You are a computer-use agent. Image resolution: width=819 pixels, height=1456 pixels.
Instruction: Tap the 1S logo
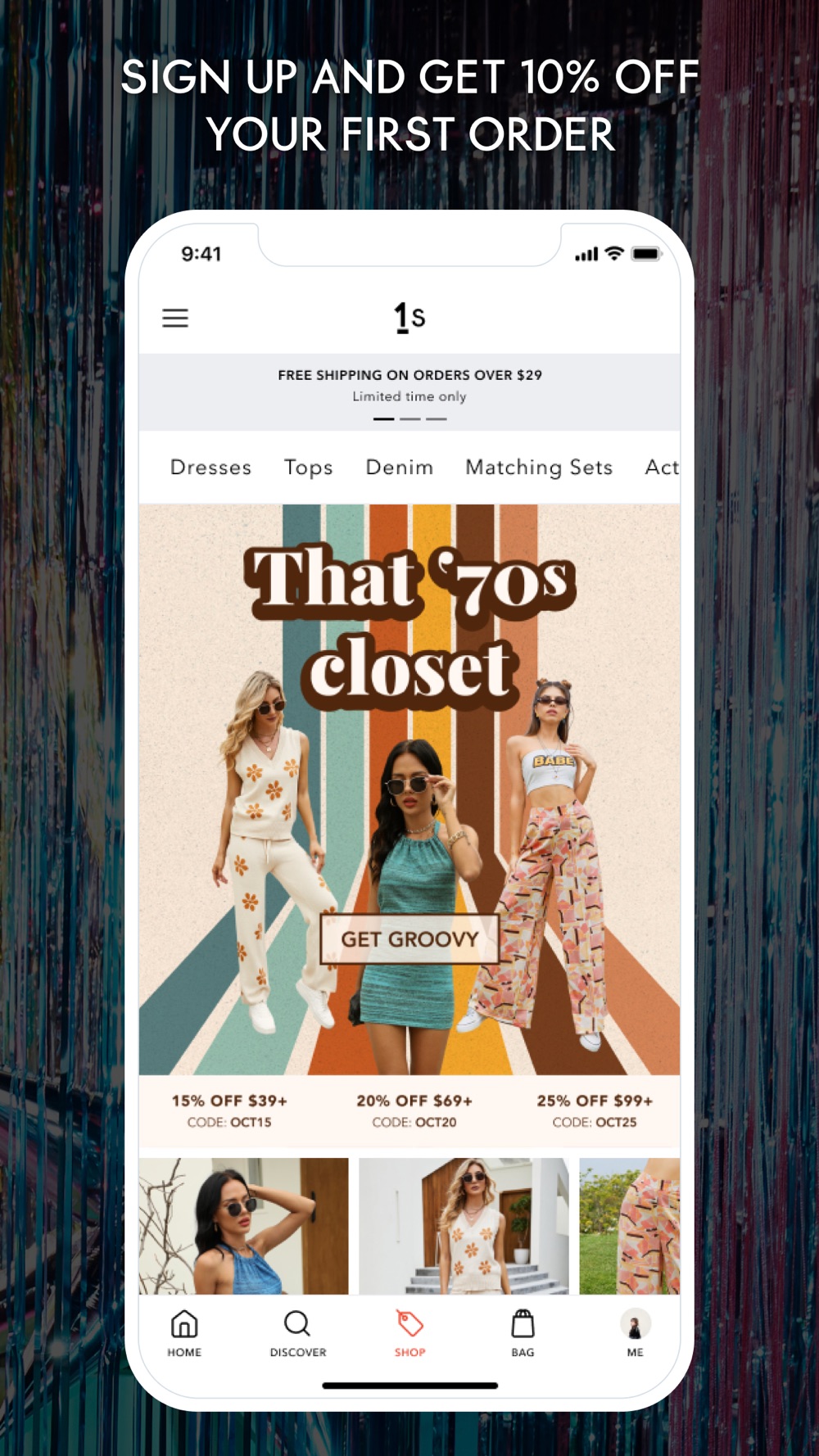click(409, 317)
